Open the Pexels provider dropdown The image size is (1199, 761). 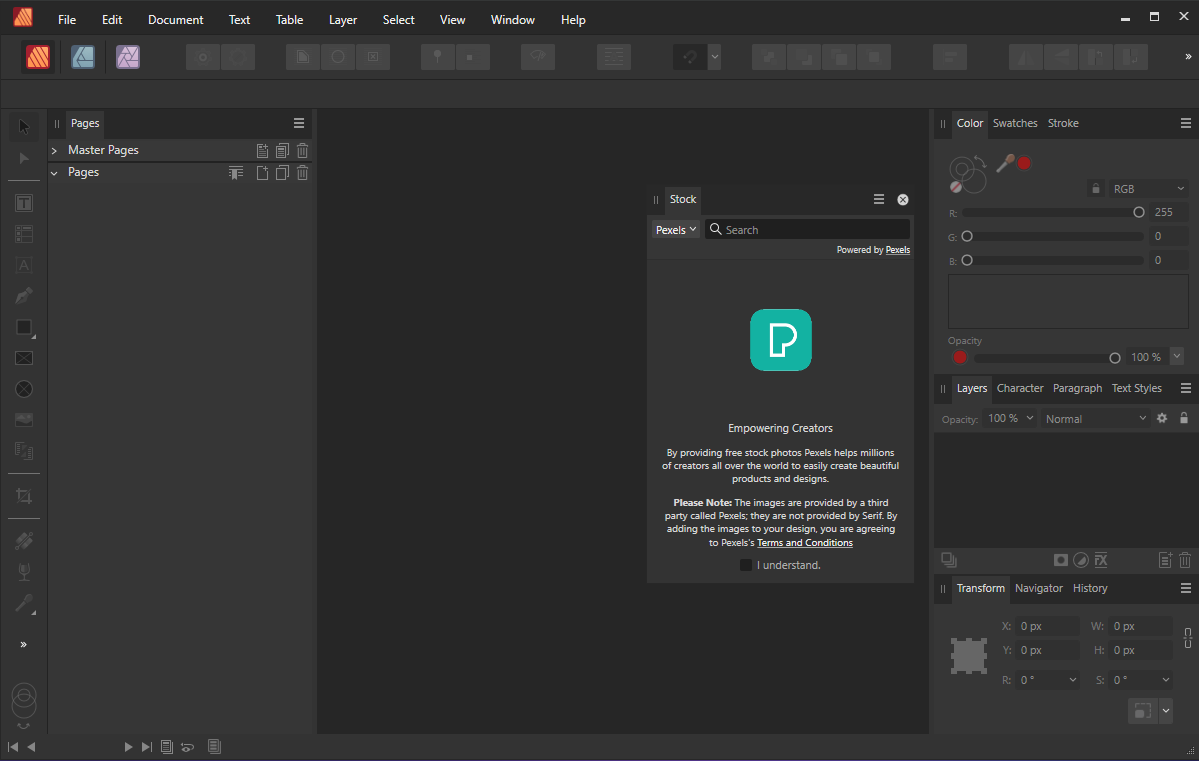(x=676, y=229)
